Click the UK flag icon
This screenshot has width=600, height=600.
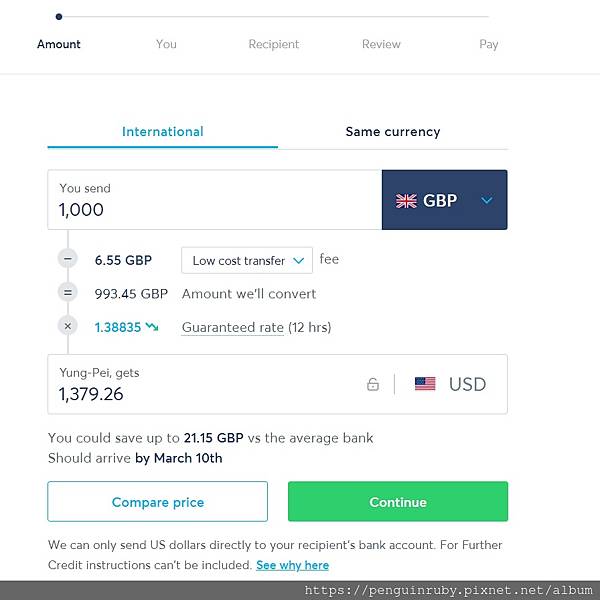[x=406, y=201]
